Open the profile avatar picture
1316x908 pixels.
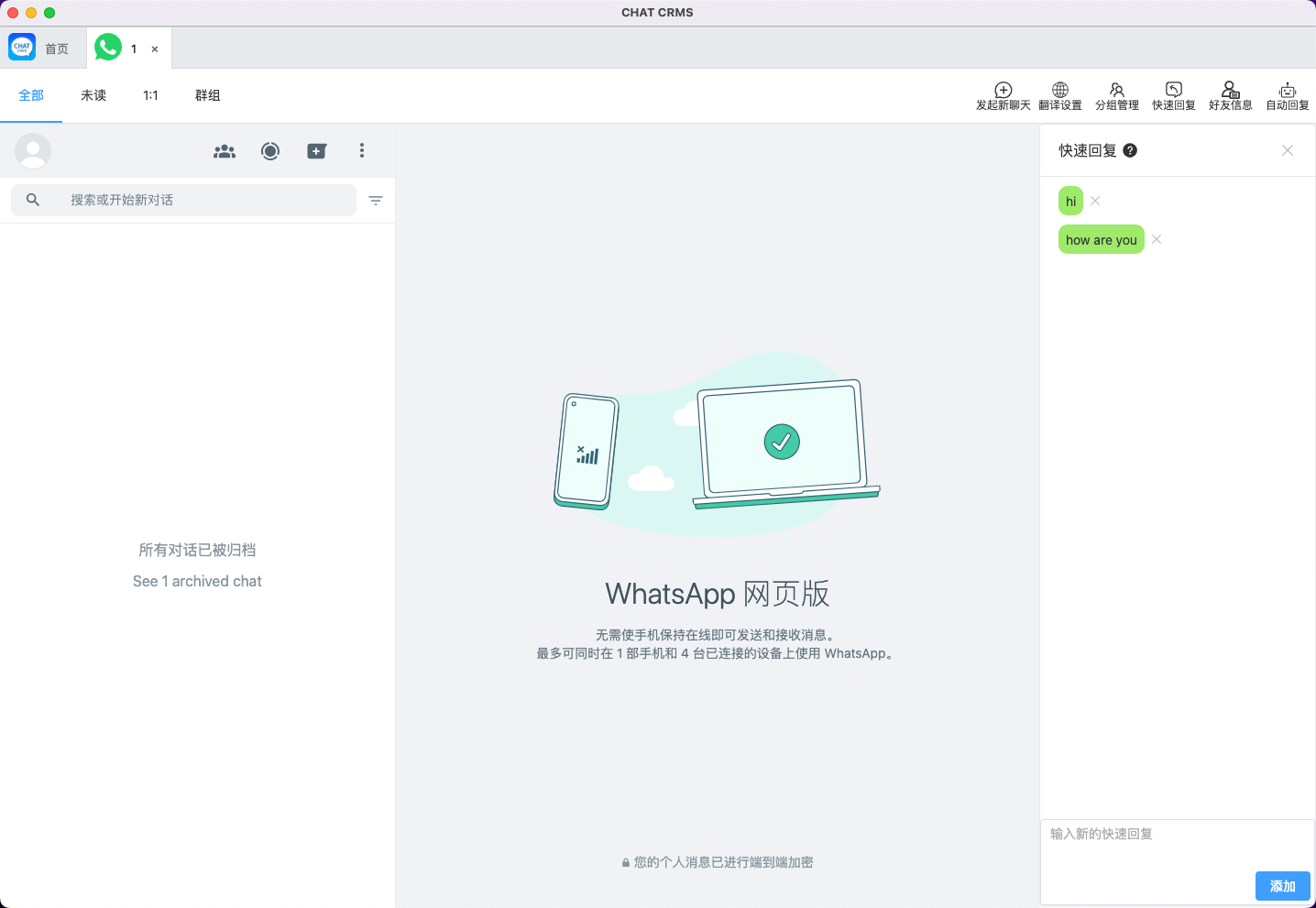point(33,151)
